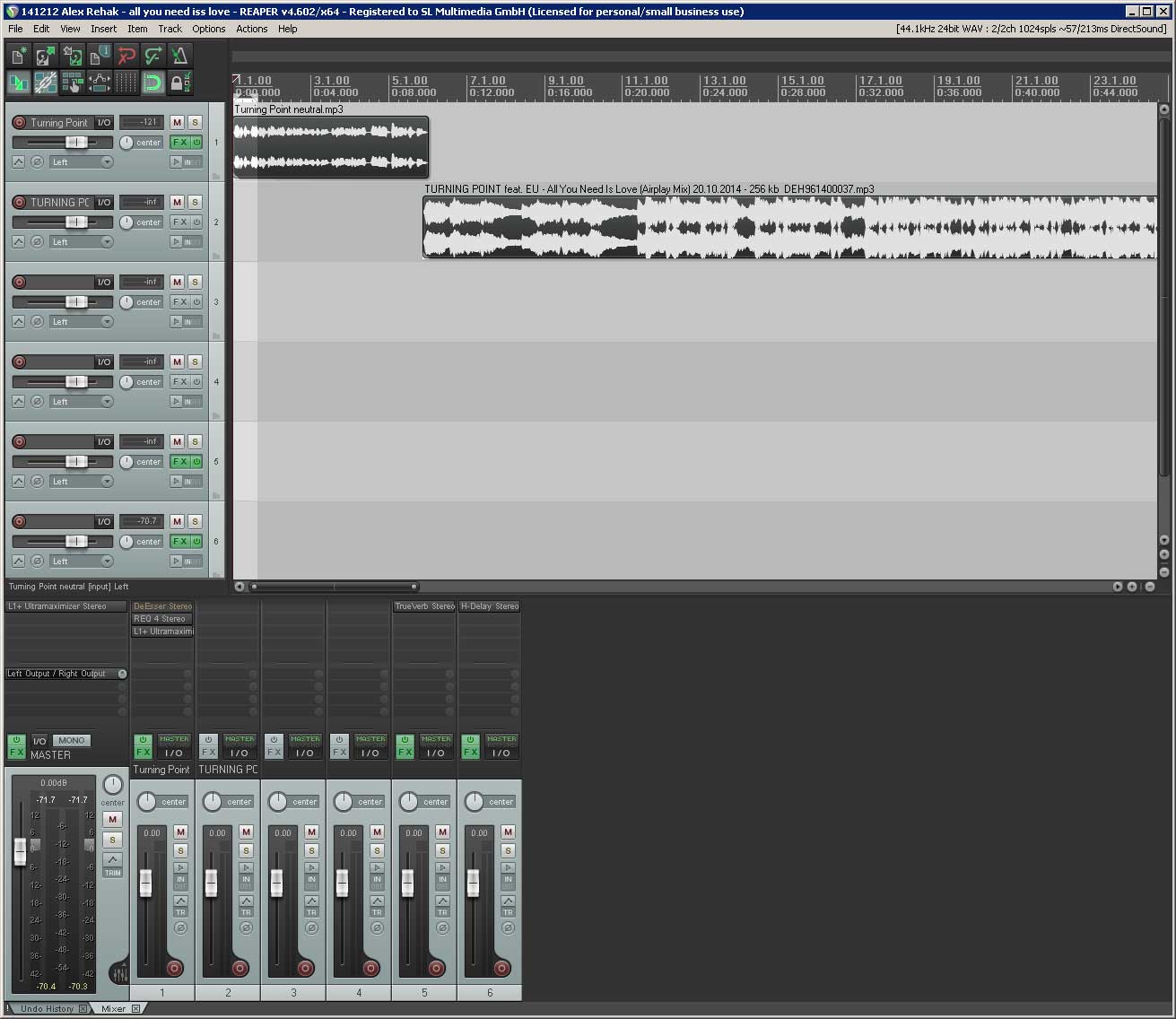Open Project settings toolbar icon
The image size is (1176, 1019).
(x=99, y=57)
